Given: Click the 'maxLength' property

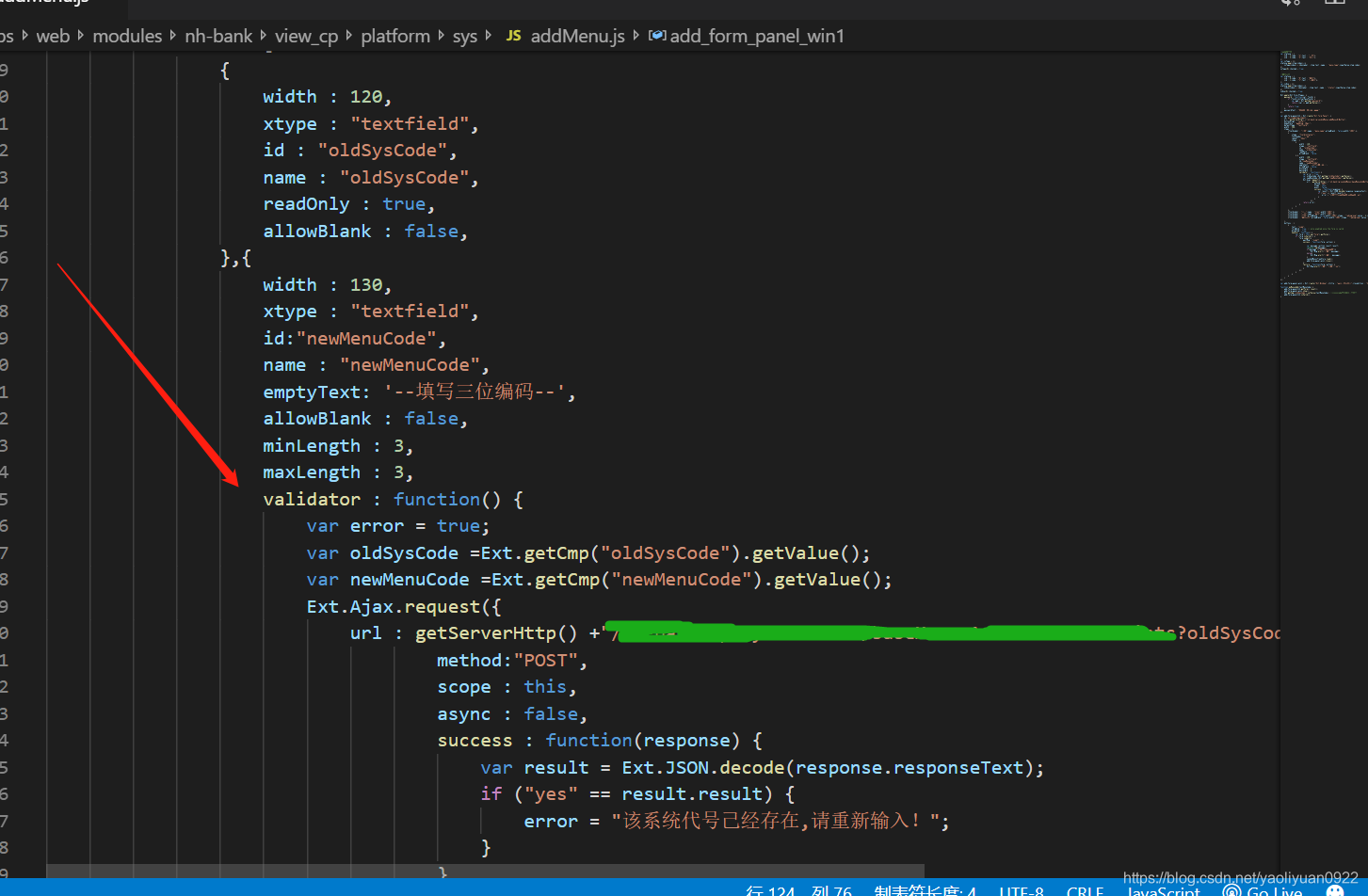Looking at the screenshot, I should (x=312, y=472).
